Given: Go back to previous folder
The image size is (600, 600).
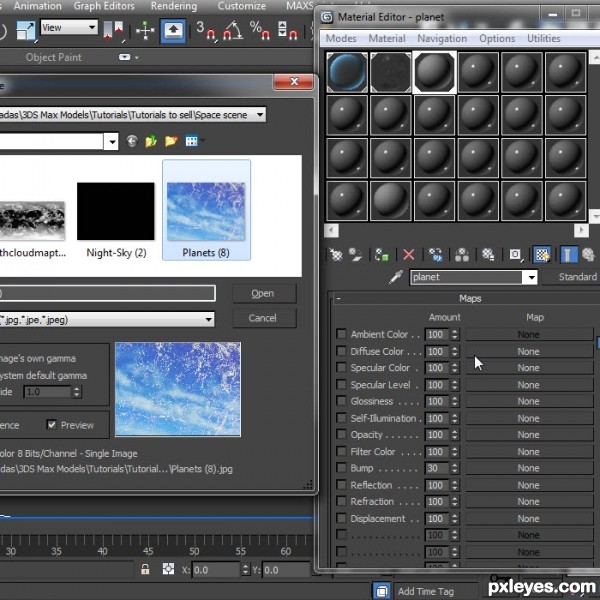Looking at the screenshot, I should 132,142.
